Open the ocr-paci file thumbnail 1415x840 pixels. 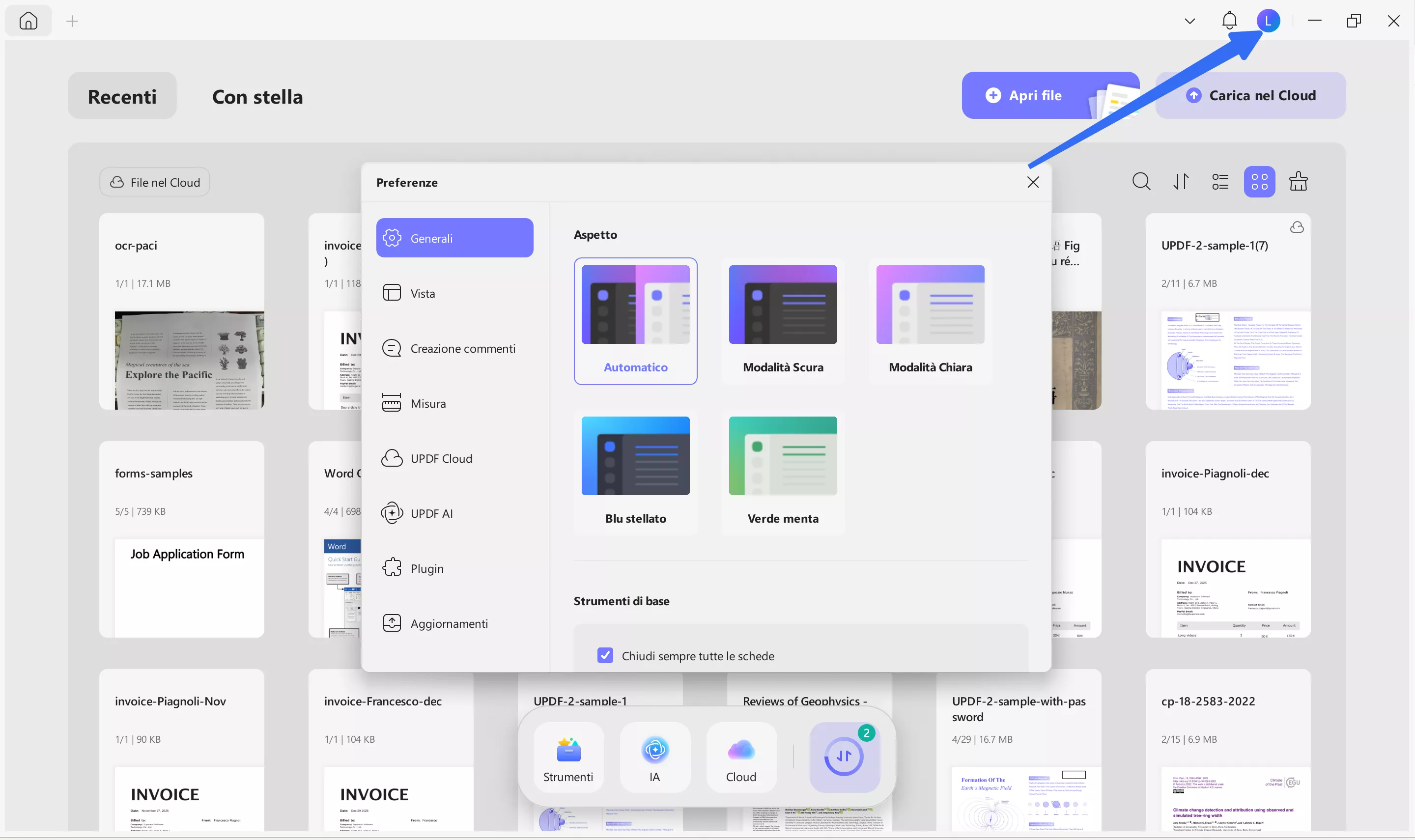point(189,360)
